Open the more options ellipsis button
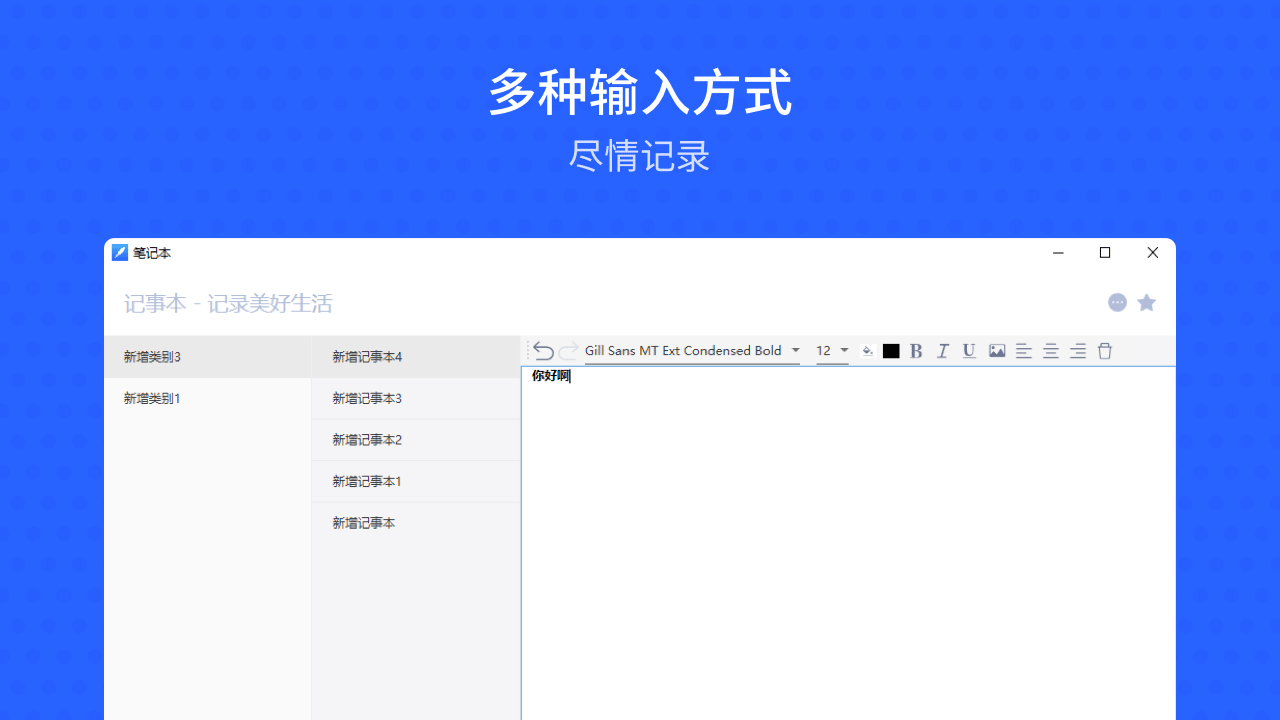1280x720 pixels. click(x=1118, y=302)
